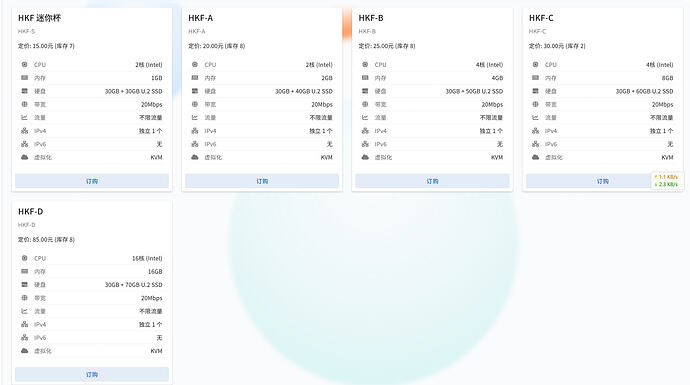This screenshot has height=385, width=690.
Task: Click the CPU icon in HKF-D card
Action: tap(25, 258)
